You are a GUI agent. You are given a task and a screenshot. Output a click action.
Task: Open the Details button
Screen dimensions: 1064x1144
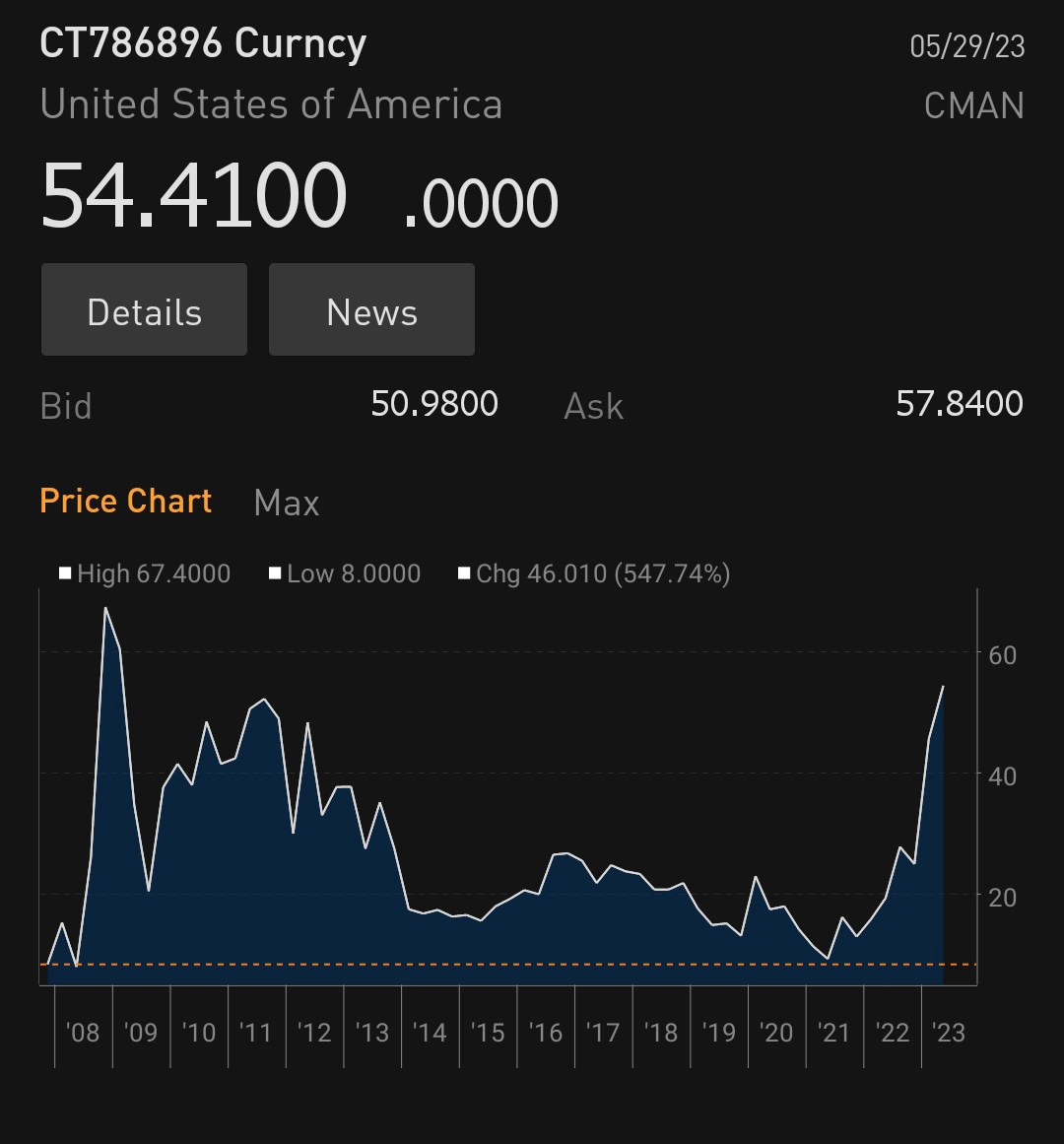tap(145, 309)
